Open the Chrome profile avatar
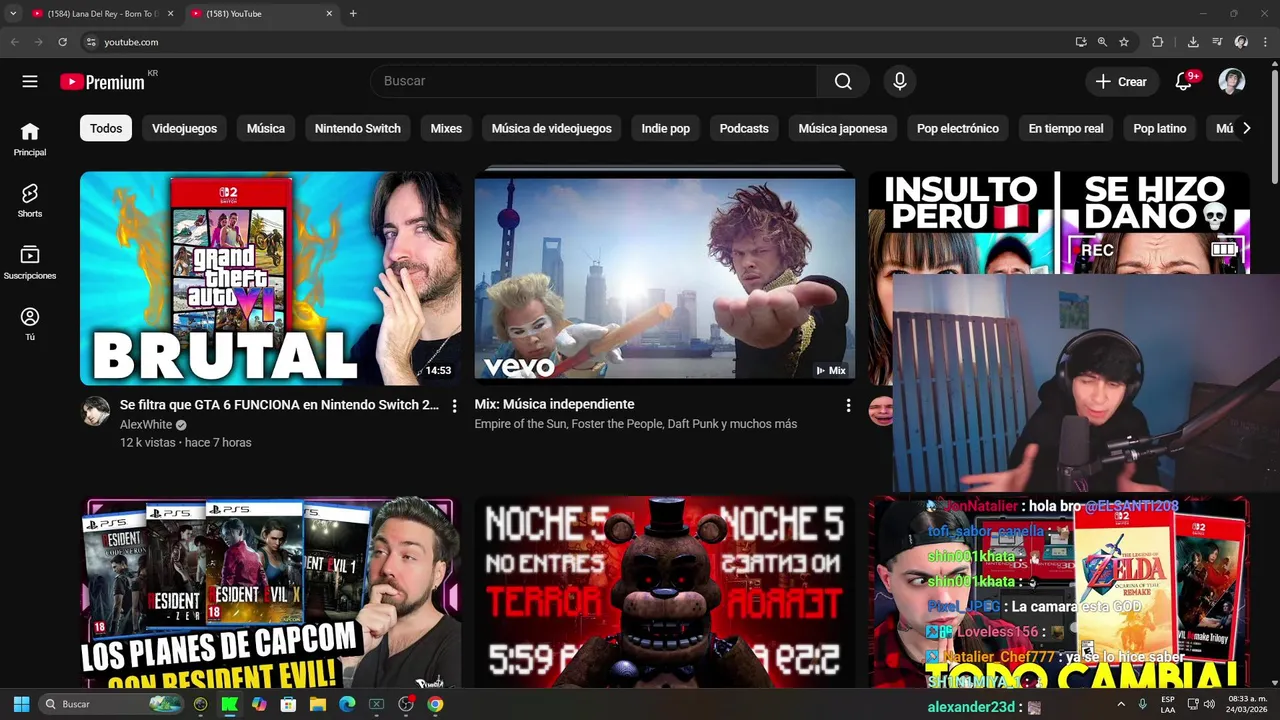This screenshot has height=720, width=1280. click(1241, 42)
